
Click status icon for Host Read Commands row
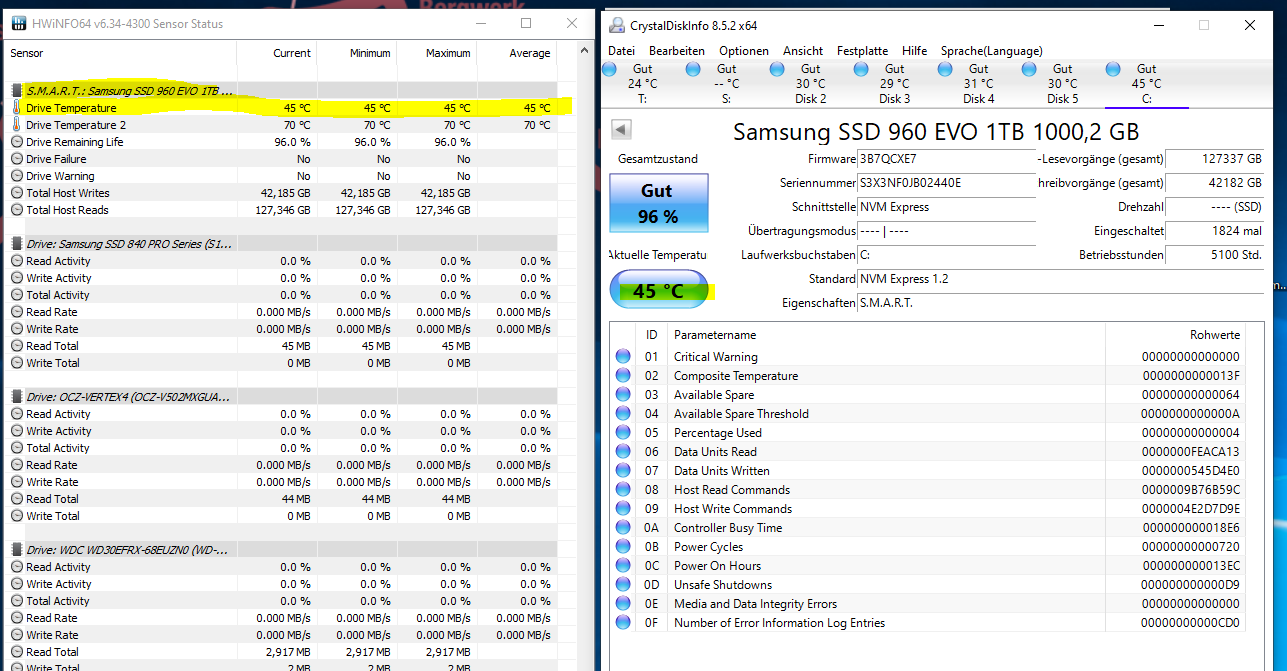tap(623, 490)
